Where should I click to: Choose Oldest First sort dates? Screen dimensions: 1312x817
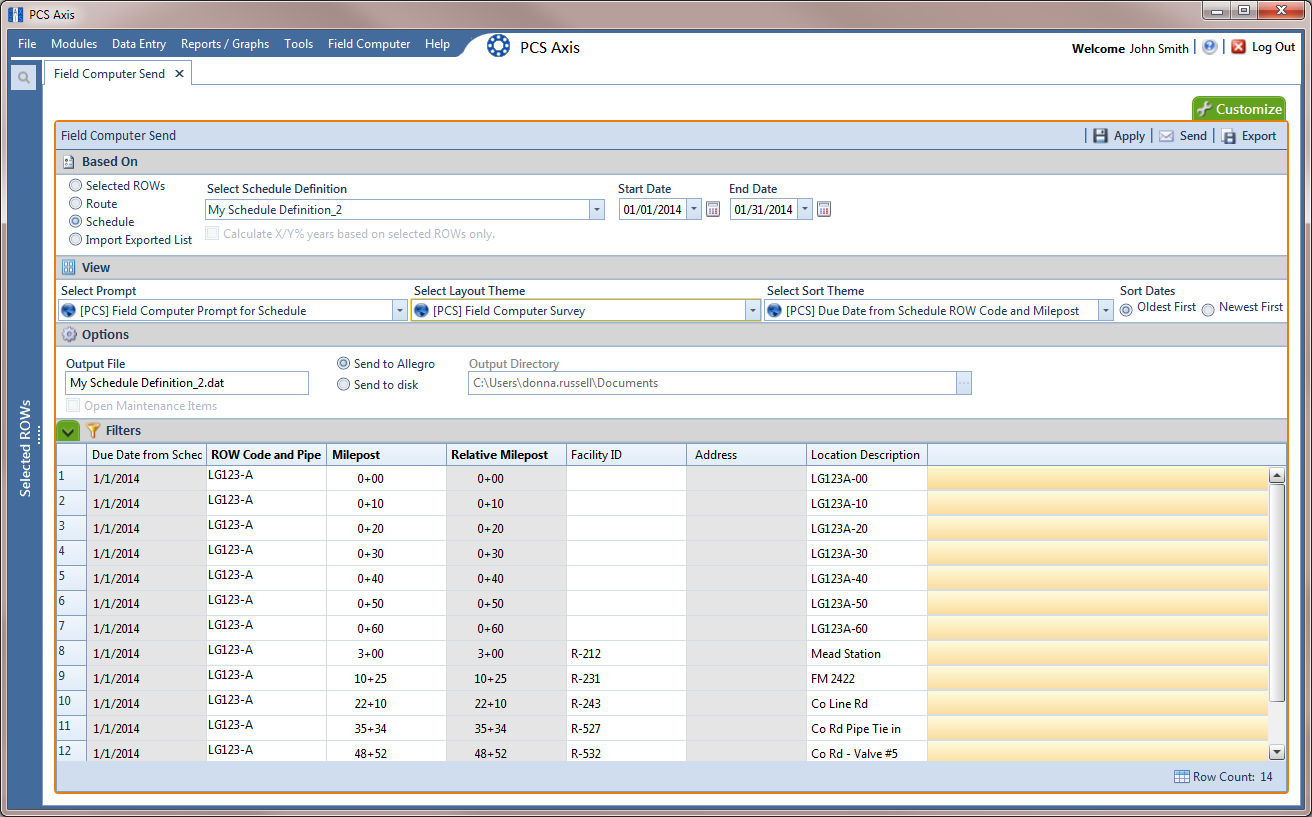pyautogui.click(x=1126, y=309)
